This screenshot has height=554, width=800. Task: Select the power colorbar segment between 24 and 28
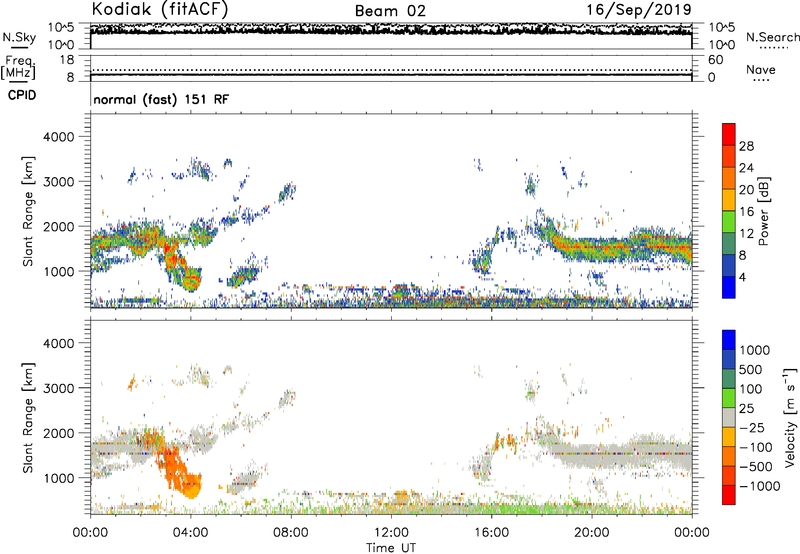[729, 156]
